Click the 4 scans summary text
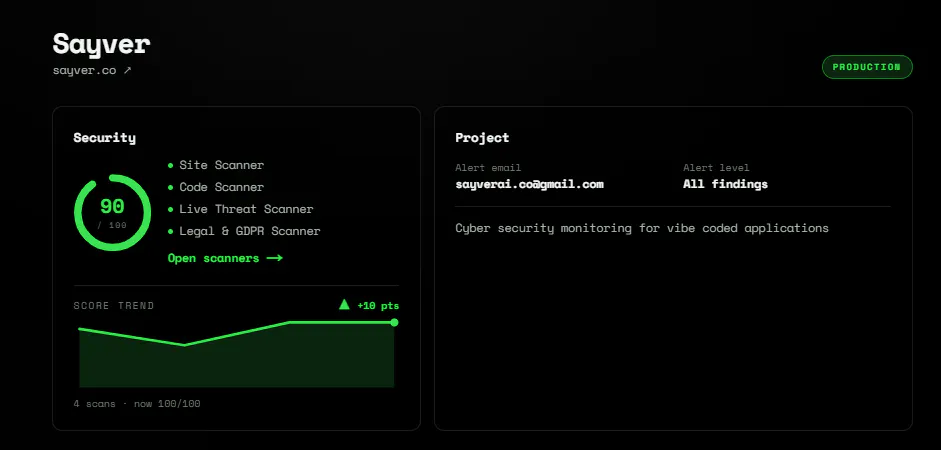This screenshot has width=941, height=450. click(x=137, y=404)
